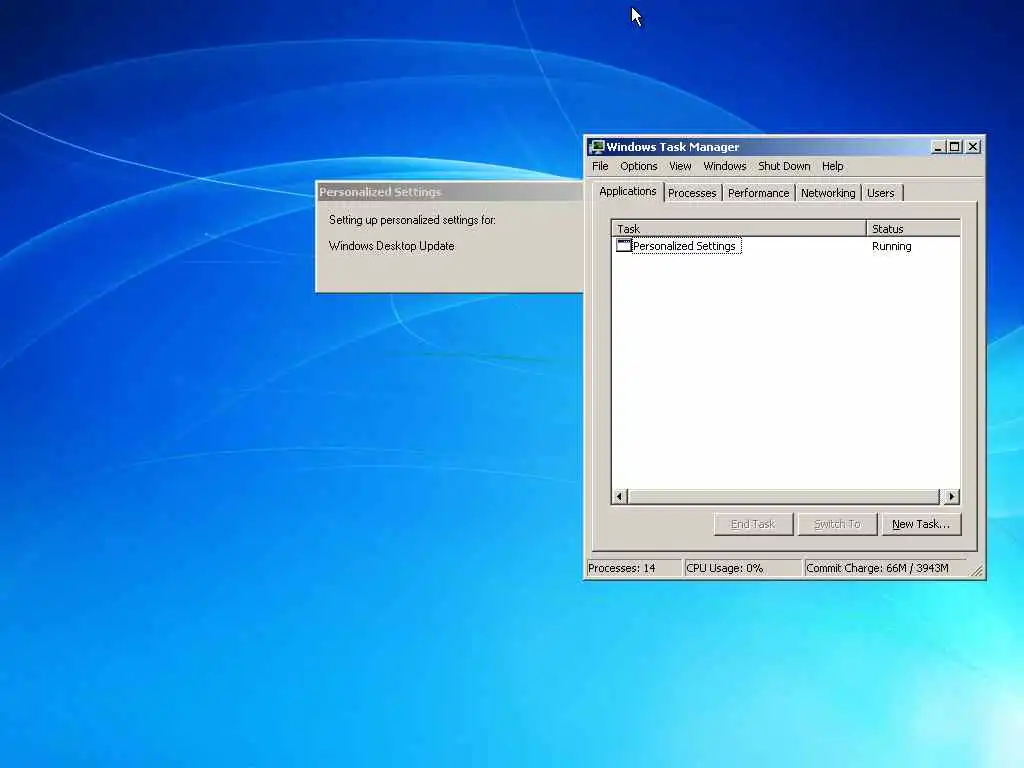Click the Switch To button
This screenshot has height=768, width=1024.
(x=837, y=524)
